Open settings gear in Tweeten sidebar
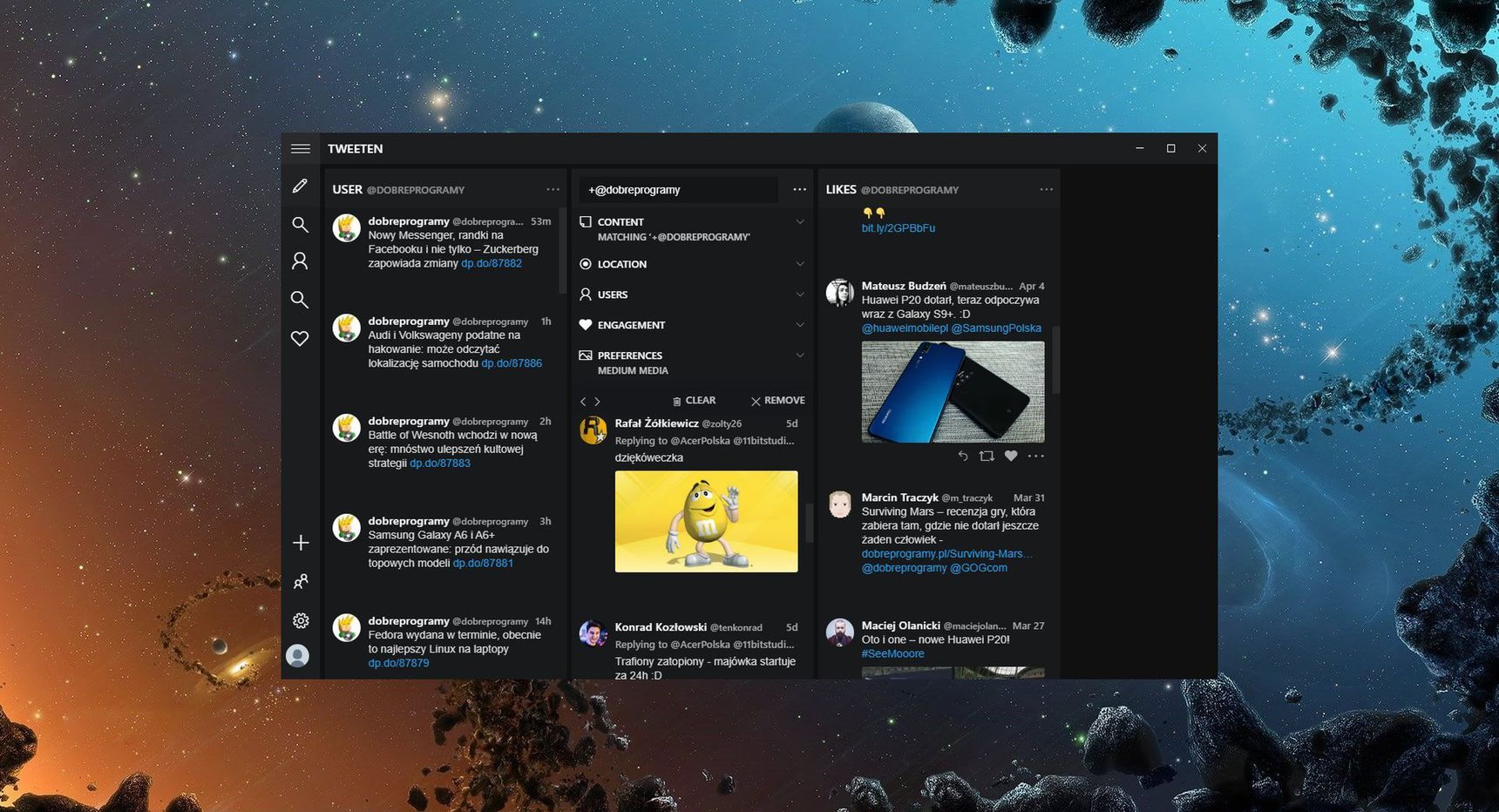Image resolution: width=1499 pixels, height=812 pixels. (x=301, y=620)
